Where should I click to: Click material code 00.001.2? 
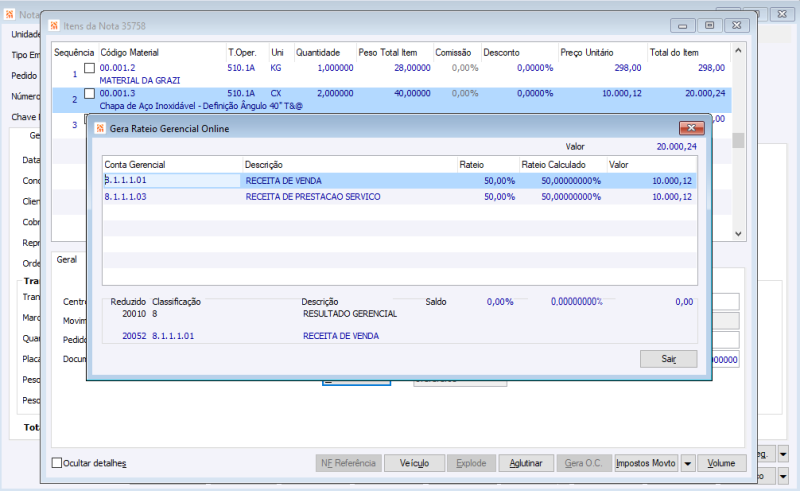coord(117,68)
